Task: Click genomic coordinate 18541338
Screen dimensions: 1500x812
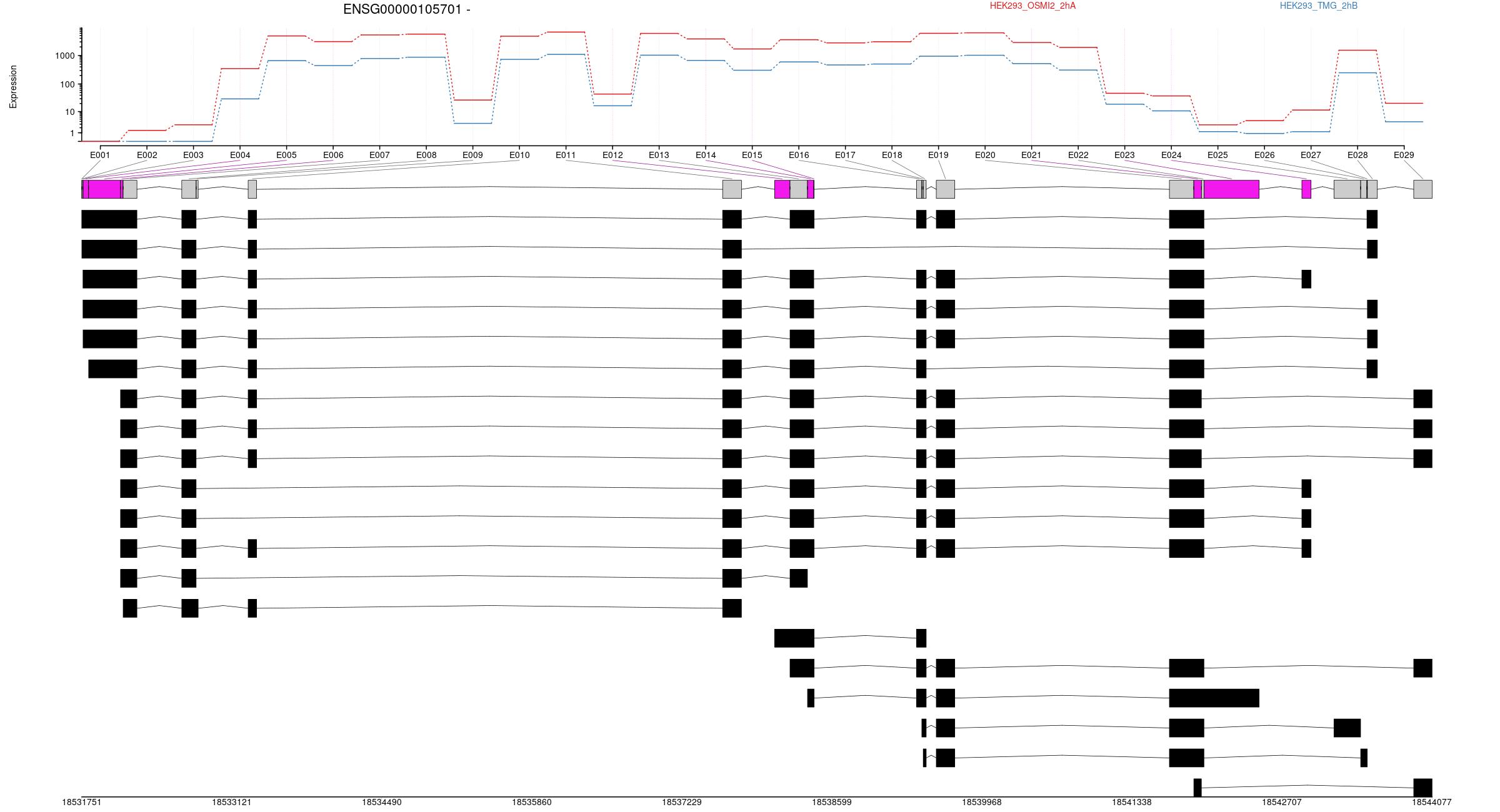Action: [x=1132, y=802]
